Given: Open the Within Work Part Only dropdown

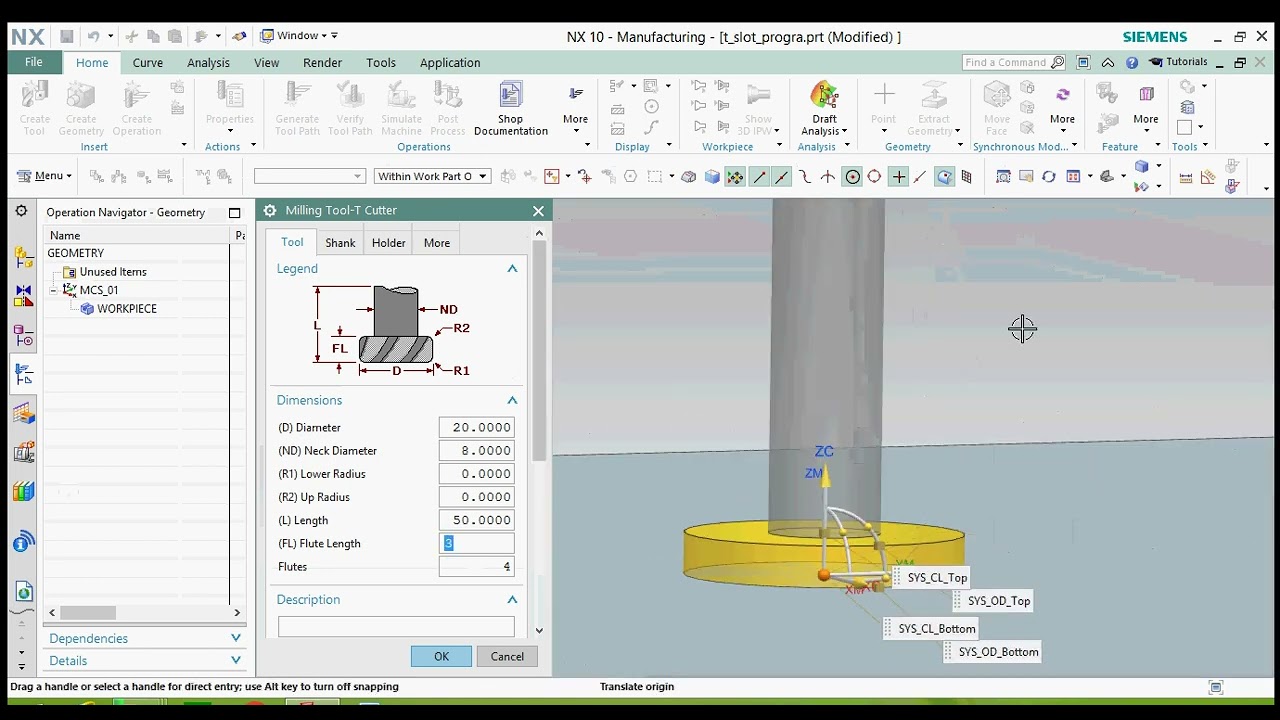Looking at the screenshot, I should point(432,176).
